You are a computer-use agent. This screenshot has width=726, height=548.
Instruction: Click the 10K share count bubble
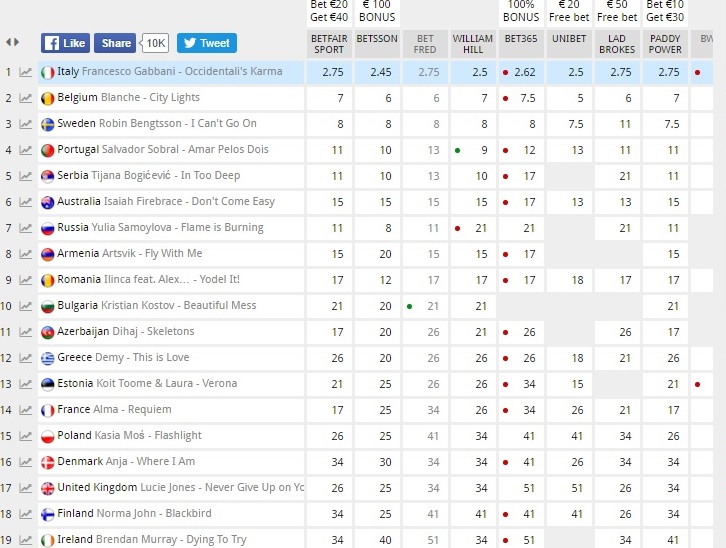point(155,43)
